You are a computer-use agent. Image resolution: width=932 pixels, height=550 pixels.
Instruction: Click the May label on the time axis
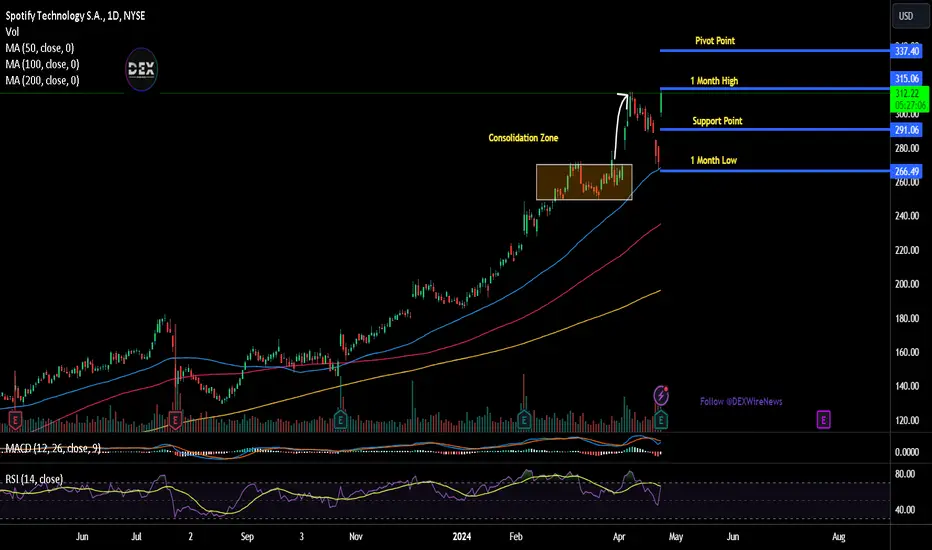[676, 536]
